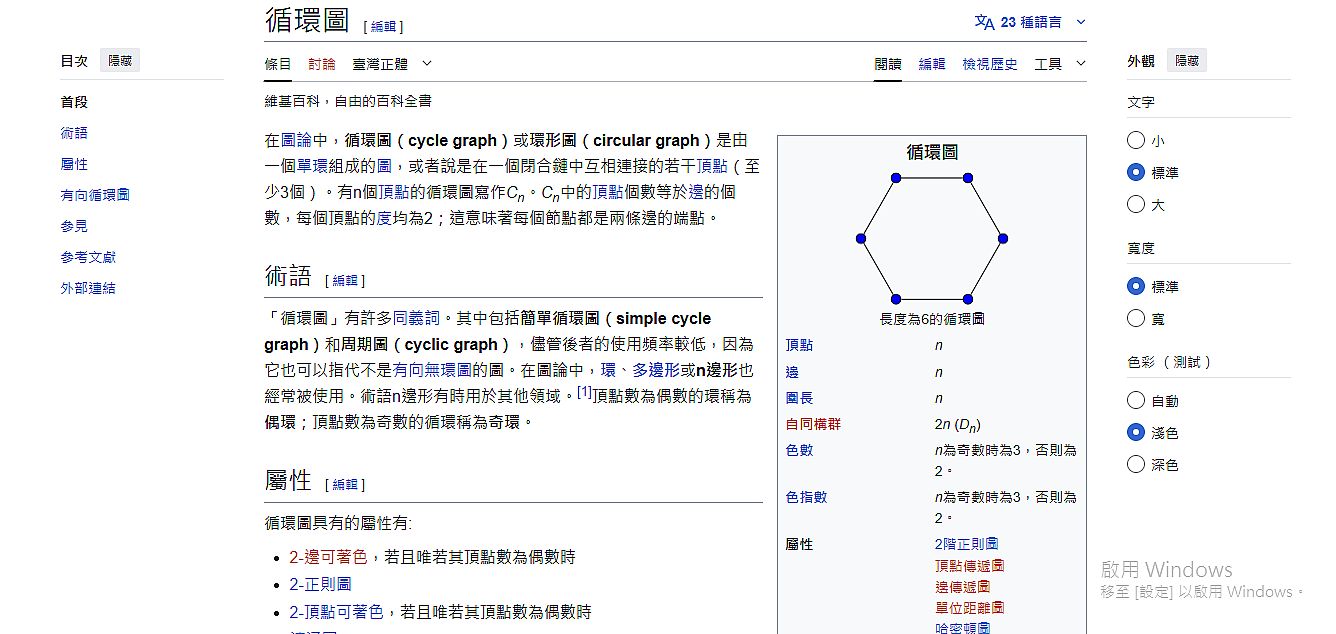Expand the 23 種語言 language dropdown
Viewport: 1336px width, 634px height.
coord(1031,22)
